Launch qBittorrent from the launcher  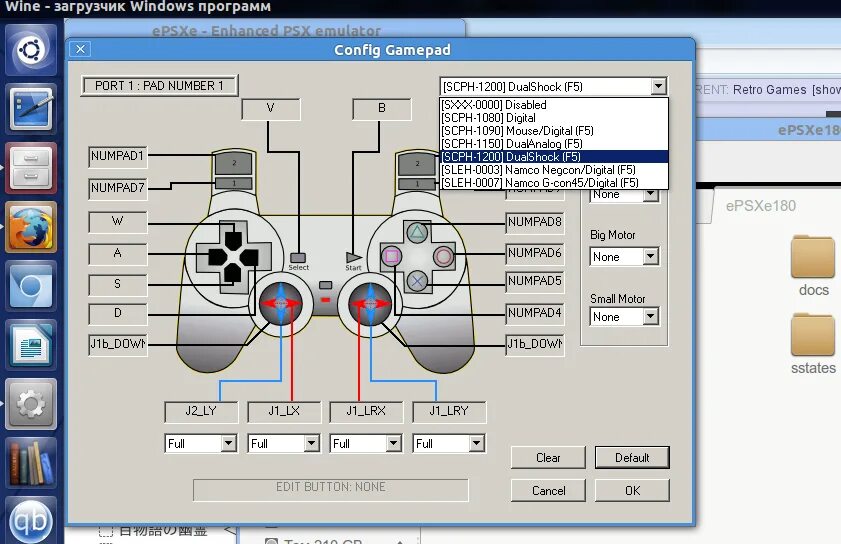coord(31,519)
